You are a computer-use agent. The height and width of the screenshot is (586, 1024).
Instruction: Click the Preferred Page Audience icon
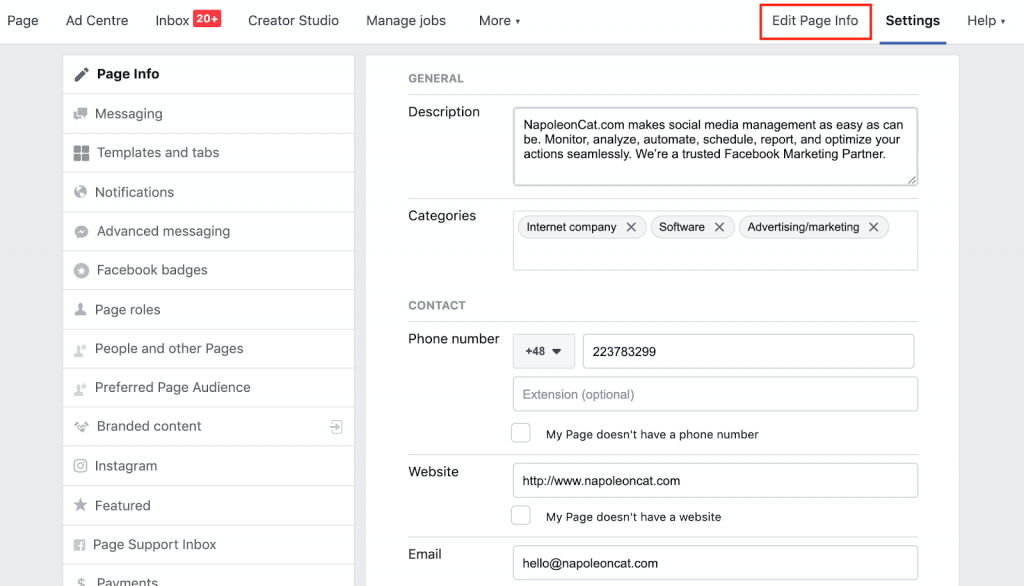[x=80, y=388]
